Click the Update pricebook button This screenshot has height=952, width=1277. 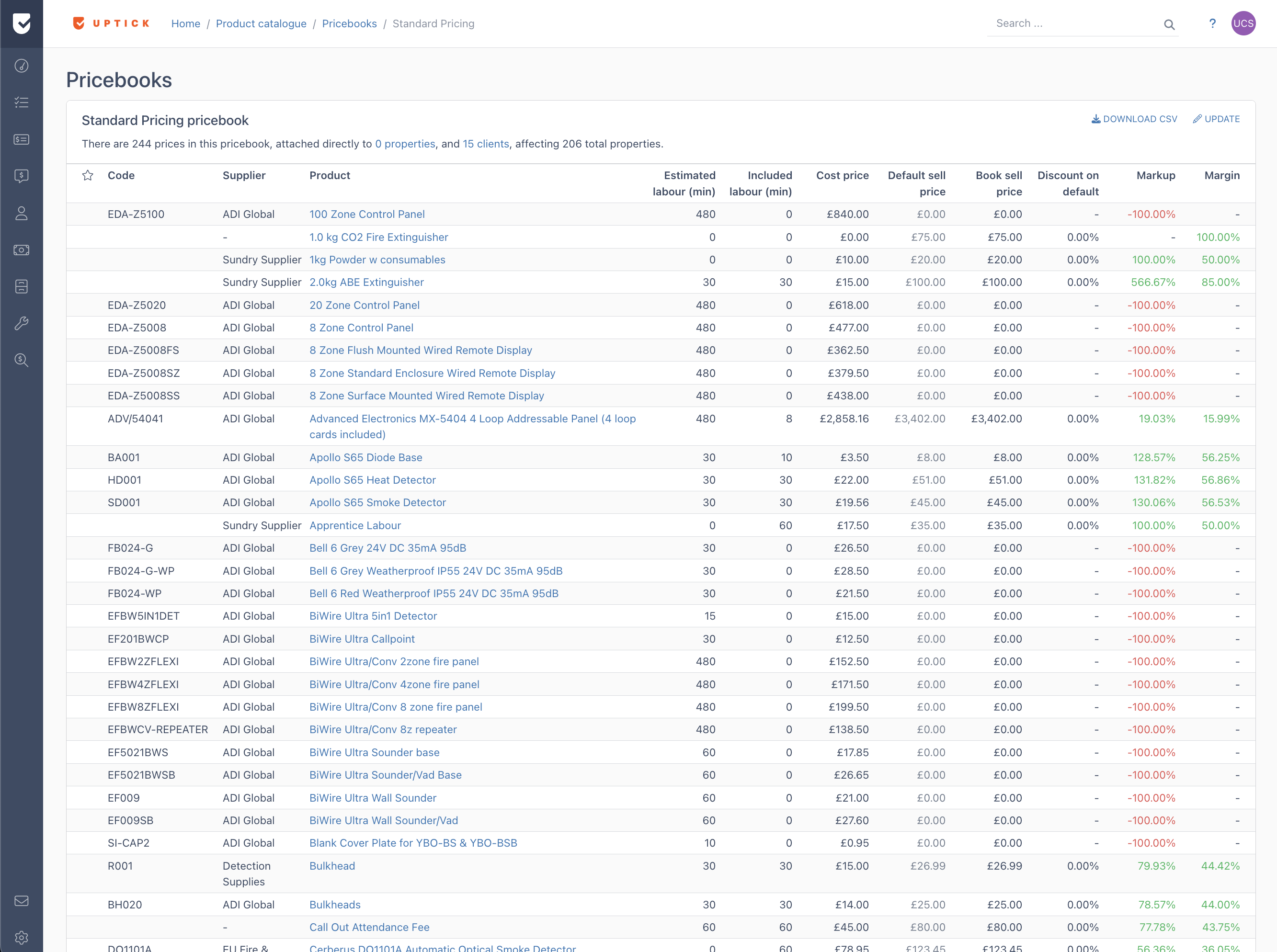pos(1216,119)
